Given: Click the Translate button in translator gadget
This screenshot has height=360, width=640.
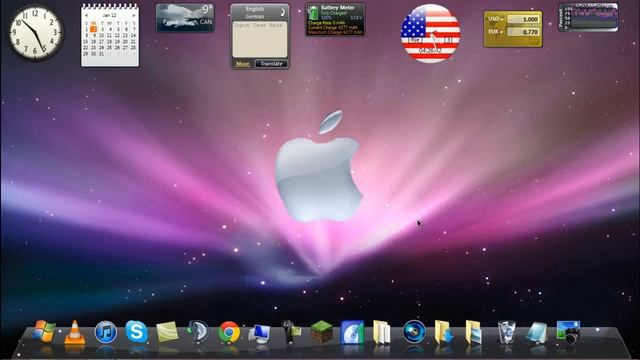Looking at the screenshot, I should pos(271,64).
